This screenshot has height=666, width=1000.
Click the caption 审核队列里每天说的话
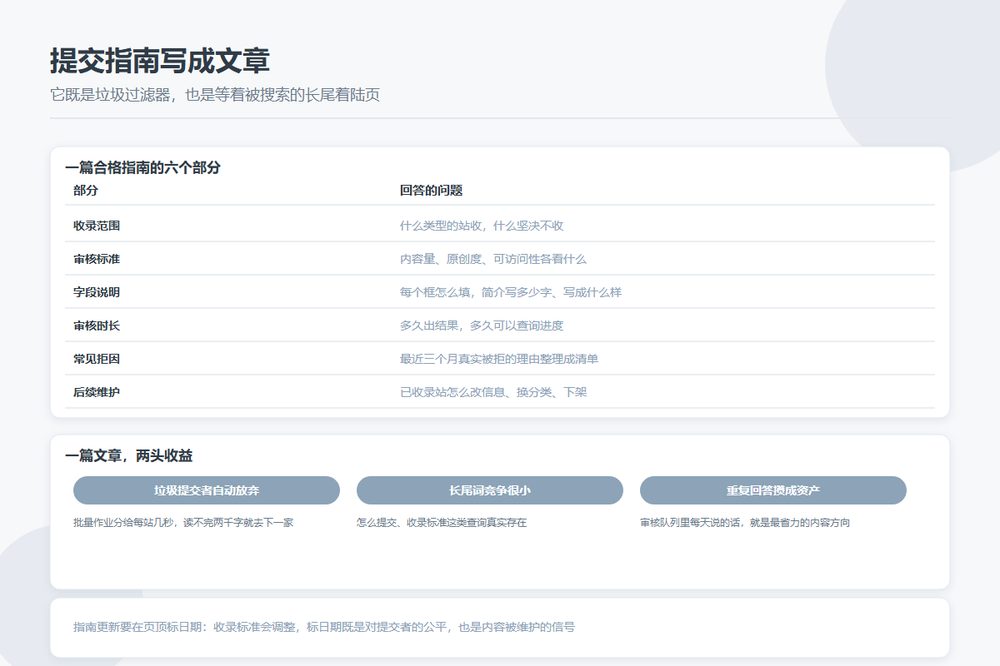(745, 522)
